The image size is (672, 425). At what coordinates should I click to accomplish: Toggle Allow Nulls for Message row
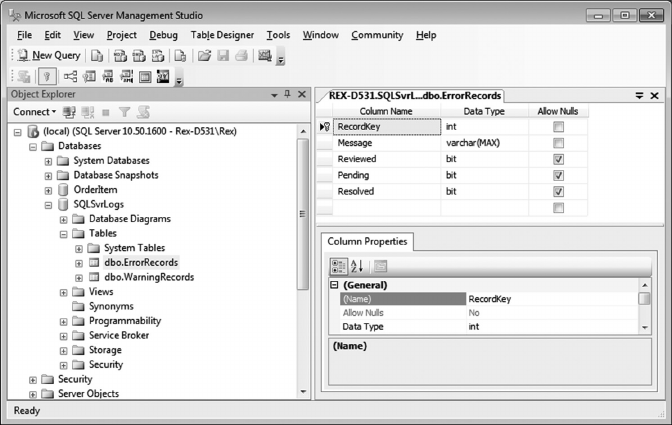[x=558, y=143]
